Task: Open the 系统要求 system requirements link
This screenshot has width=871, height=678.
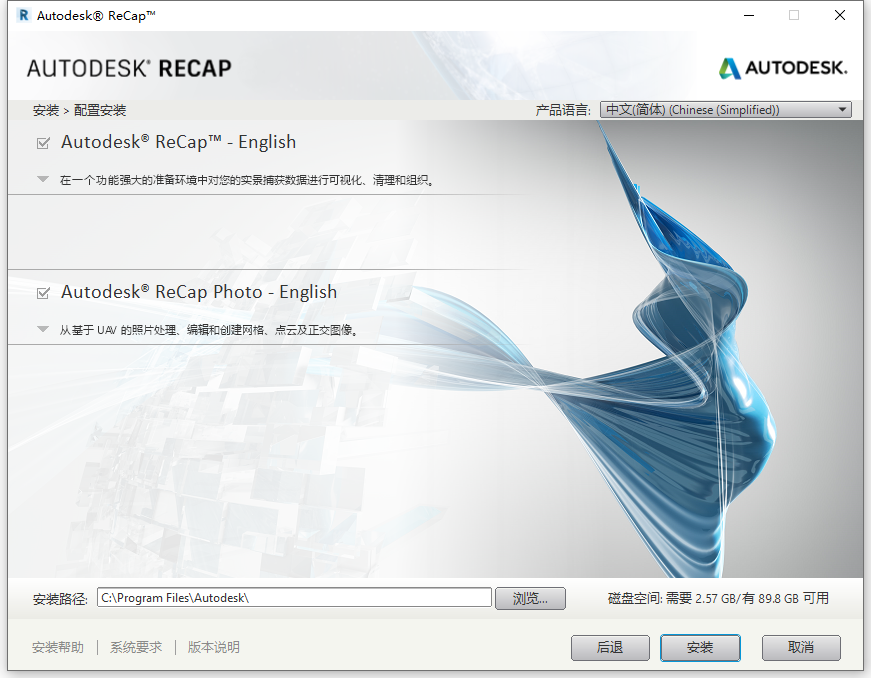Action: tap(136, 647)
